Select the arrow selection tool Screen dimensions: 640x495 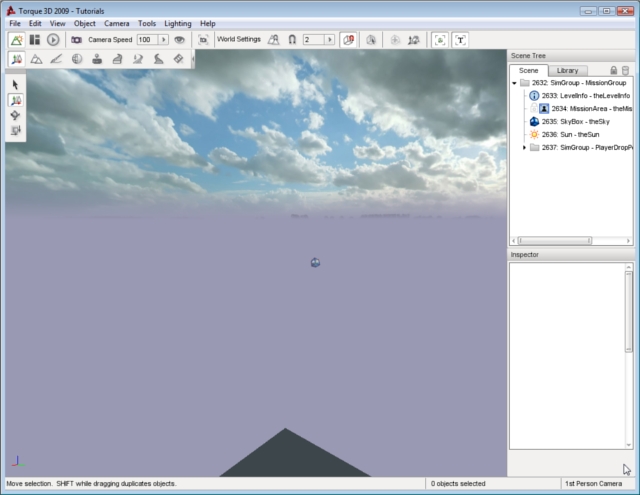16,85
